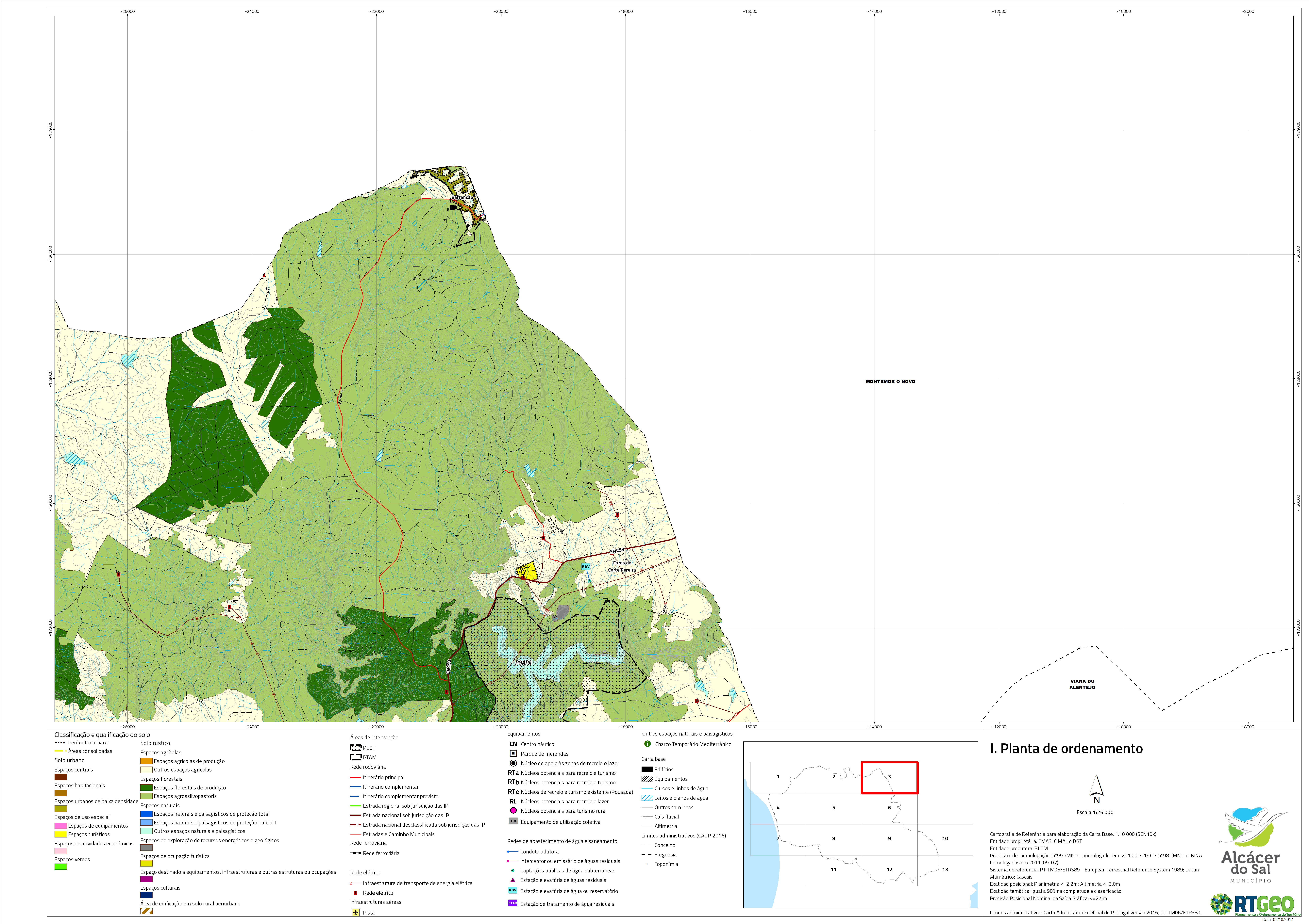Pick the Espaços agrossilvopastoris swatch

(146, 796)
